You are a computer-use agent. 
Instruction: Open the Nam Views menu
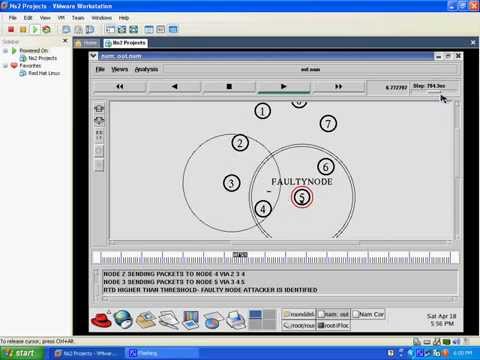[x=120, y=69]
